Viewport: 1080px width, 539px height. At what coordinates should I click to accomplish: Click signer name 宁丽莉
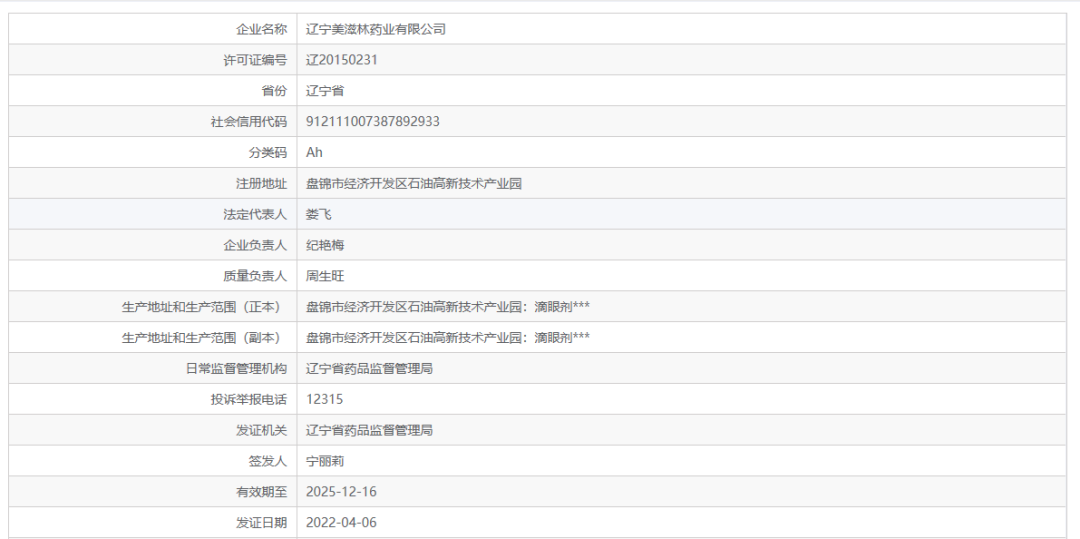click(325, 461)
